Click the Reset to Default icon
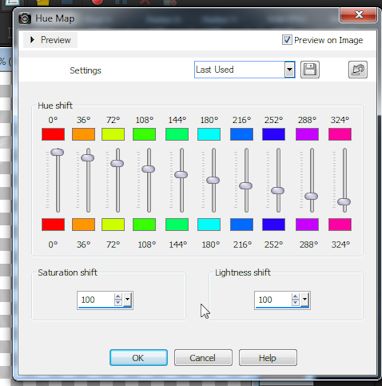 (x=358, y=70)
